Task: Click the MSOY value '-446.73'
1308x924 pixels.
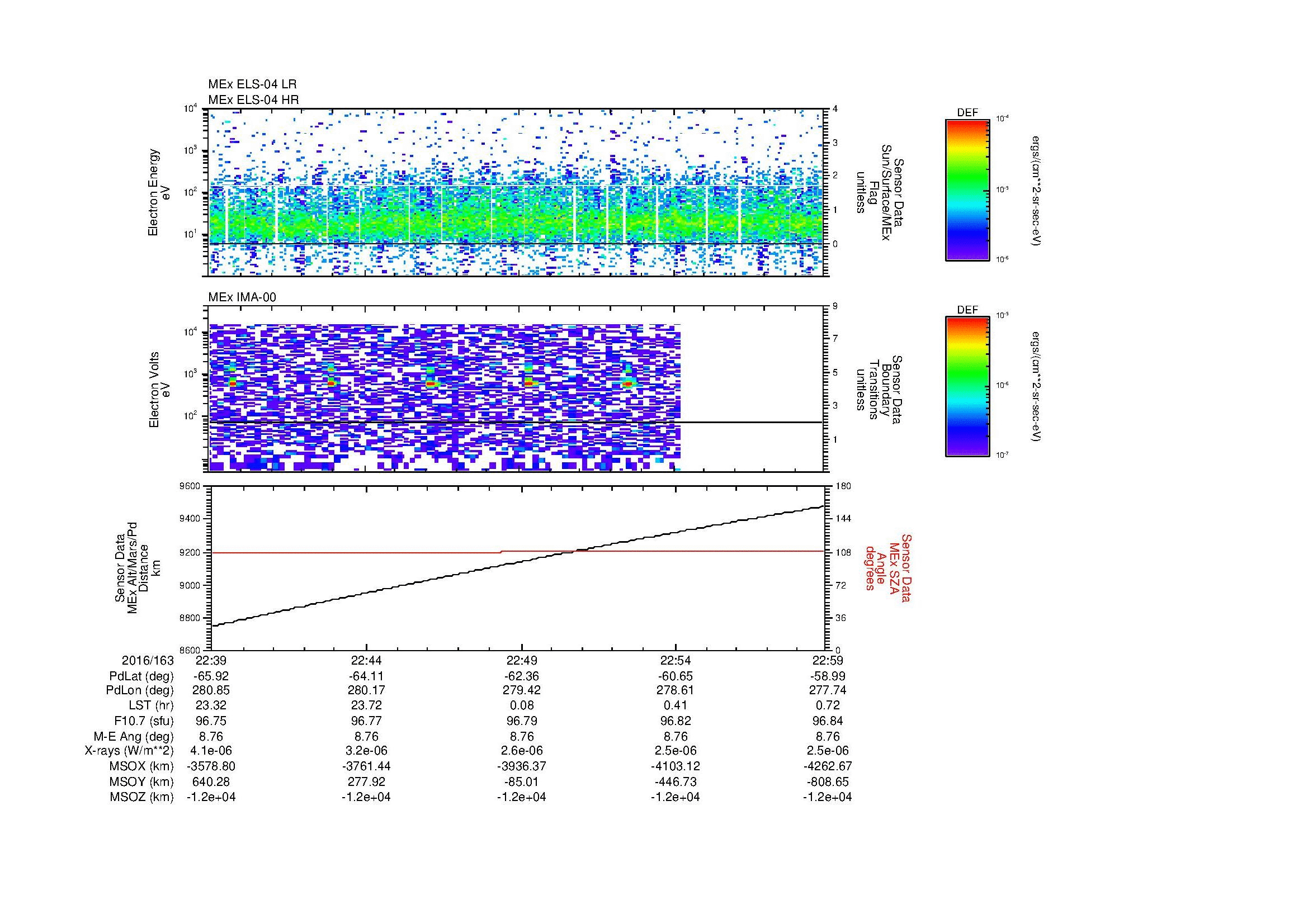Action: [676, 781]
